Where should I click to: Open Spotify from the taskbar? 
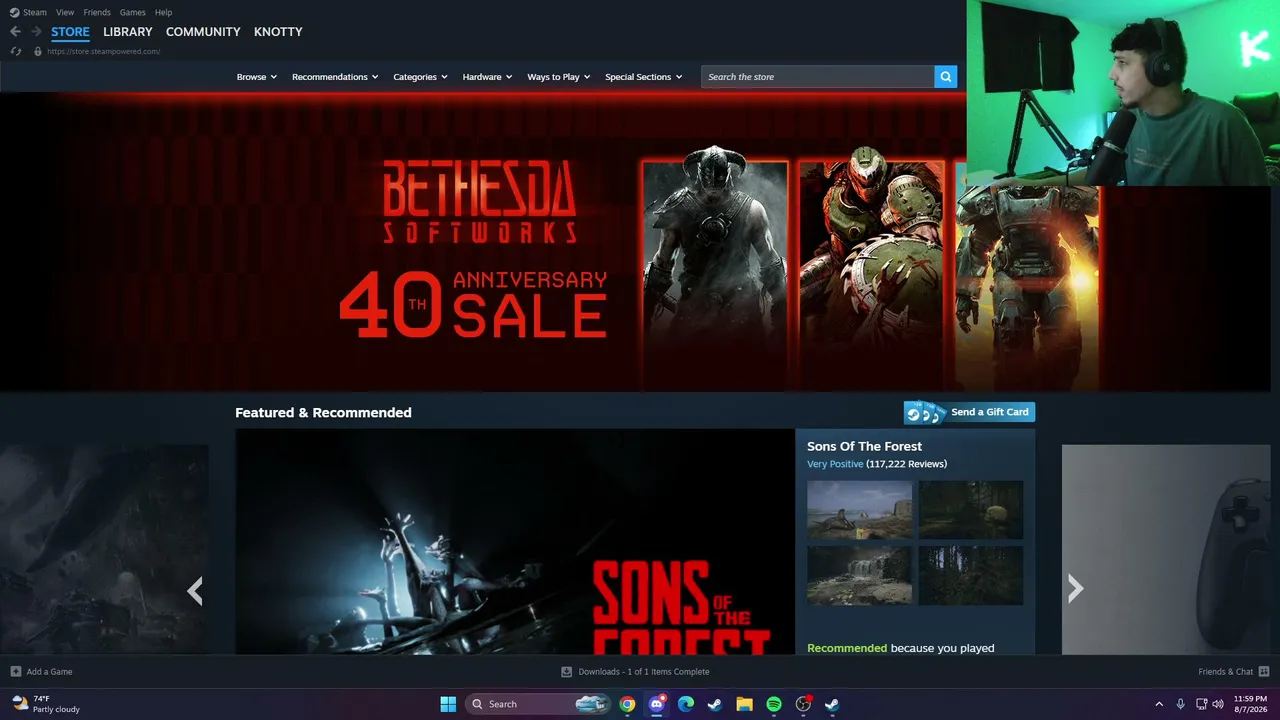click(774, 704)
